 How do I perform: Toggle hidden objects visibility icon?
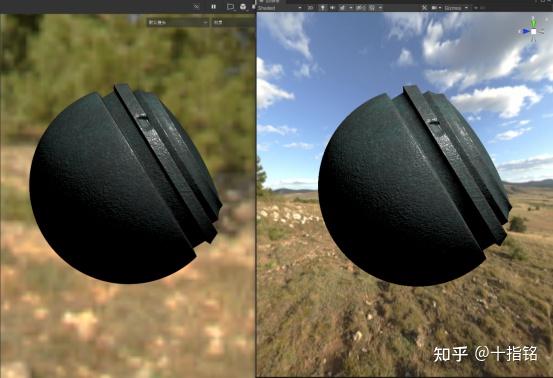[360, 8]
